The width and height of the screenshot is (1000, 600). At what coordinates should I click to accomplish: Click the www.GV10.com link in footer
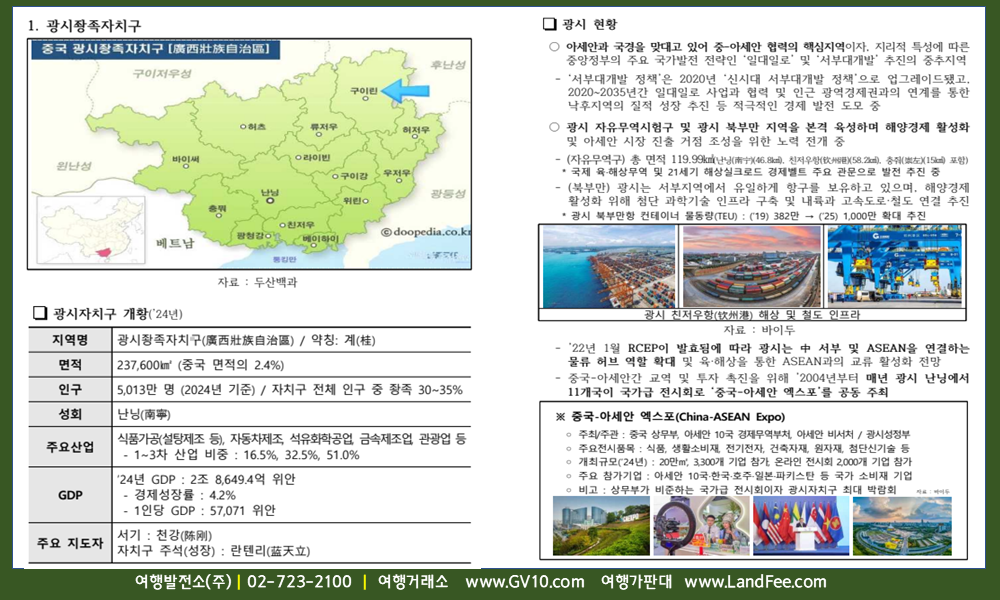point(525,582)
